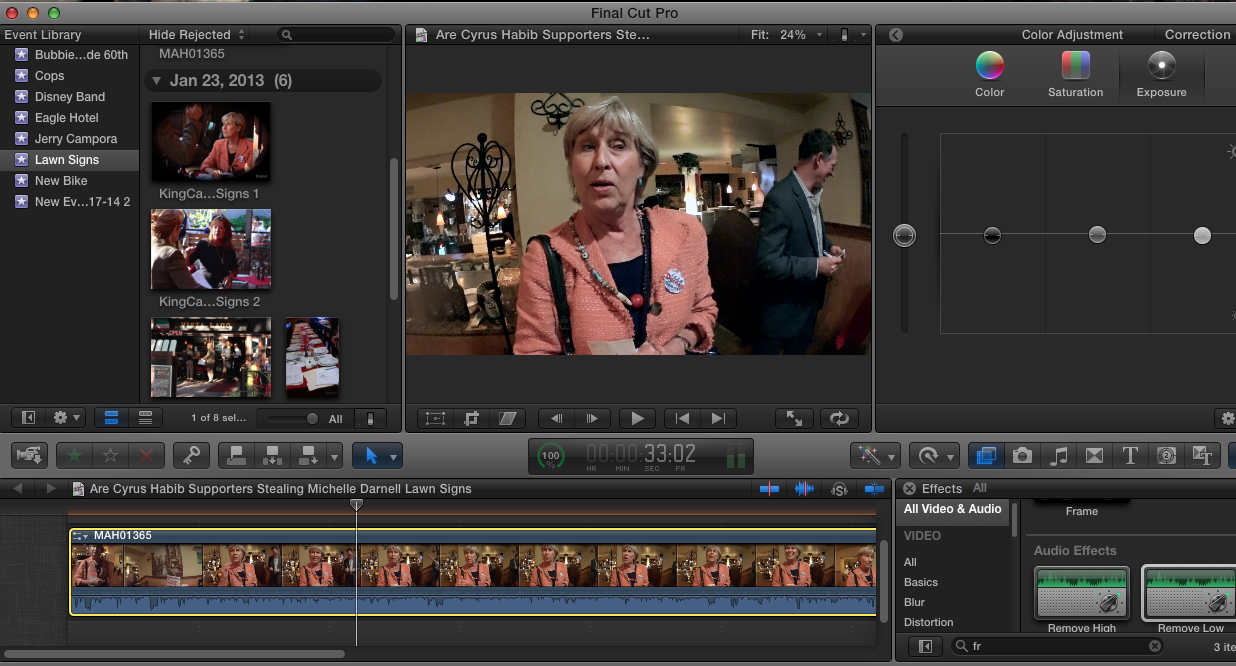Image resolution: width=1236 pixels, height=666 pixels.
Task: Select Blur in the effects category list
Action: pyautogui.click(x=914, y=602)
